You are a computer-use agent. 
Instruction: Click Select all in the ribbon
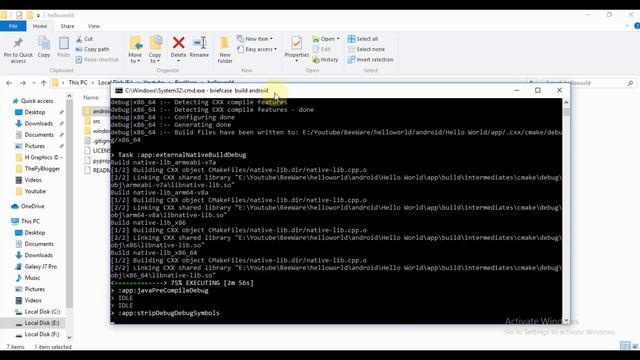pos(362,39)
